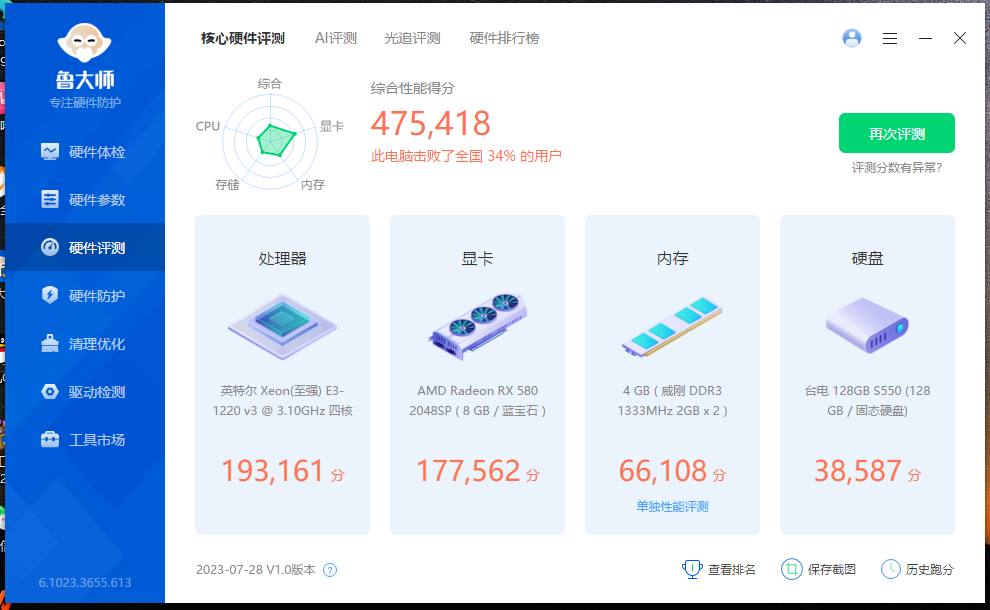Click the user account avatar icon

click(852, 38)
